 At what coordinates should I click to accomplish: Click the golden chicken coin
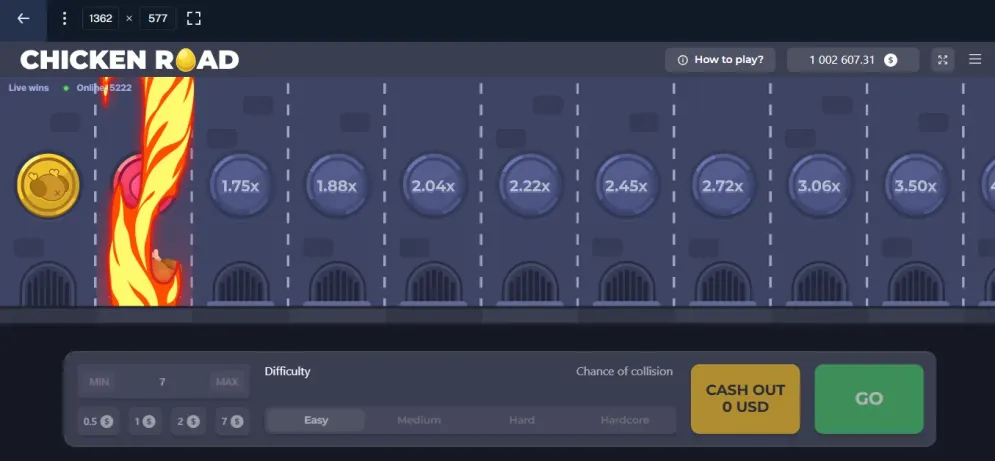48,185
